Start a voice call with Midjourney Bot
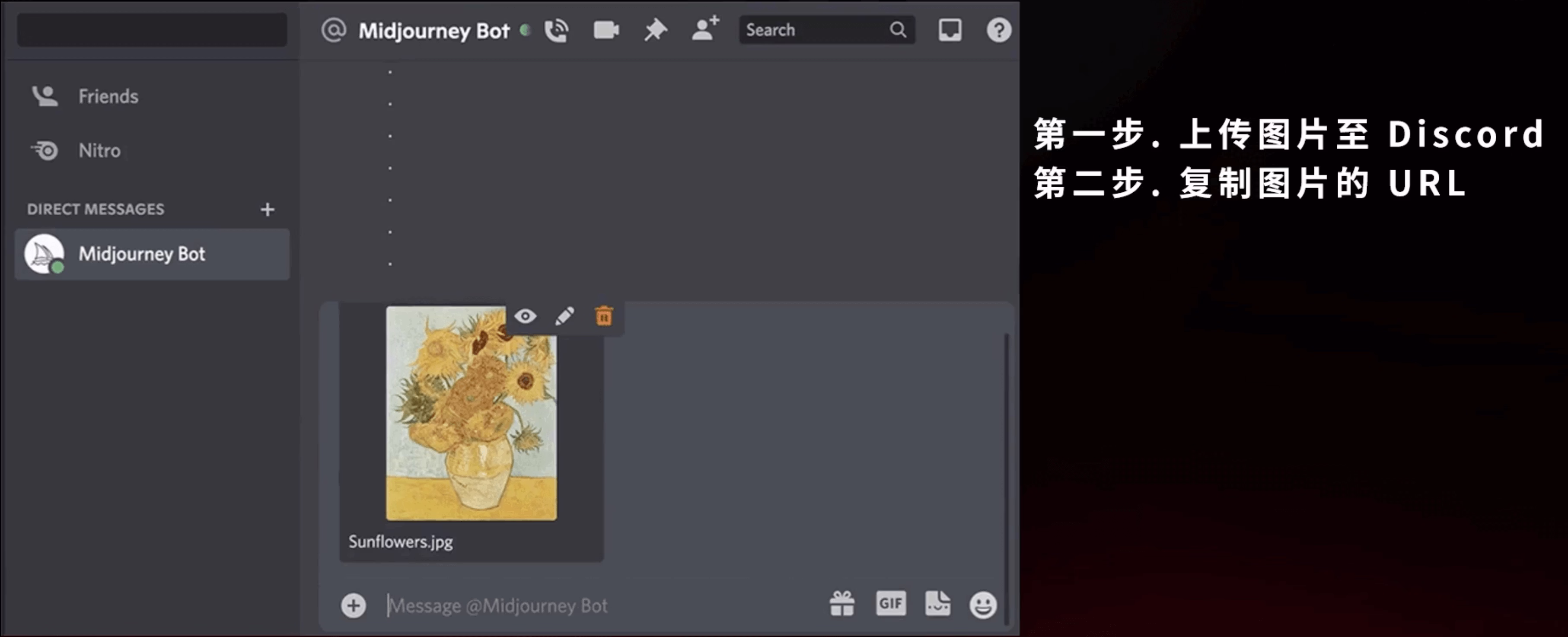This screenshot has height=637, width=1568. (556, 30)
